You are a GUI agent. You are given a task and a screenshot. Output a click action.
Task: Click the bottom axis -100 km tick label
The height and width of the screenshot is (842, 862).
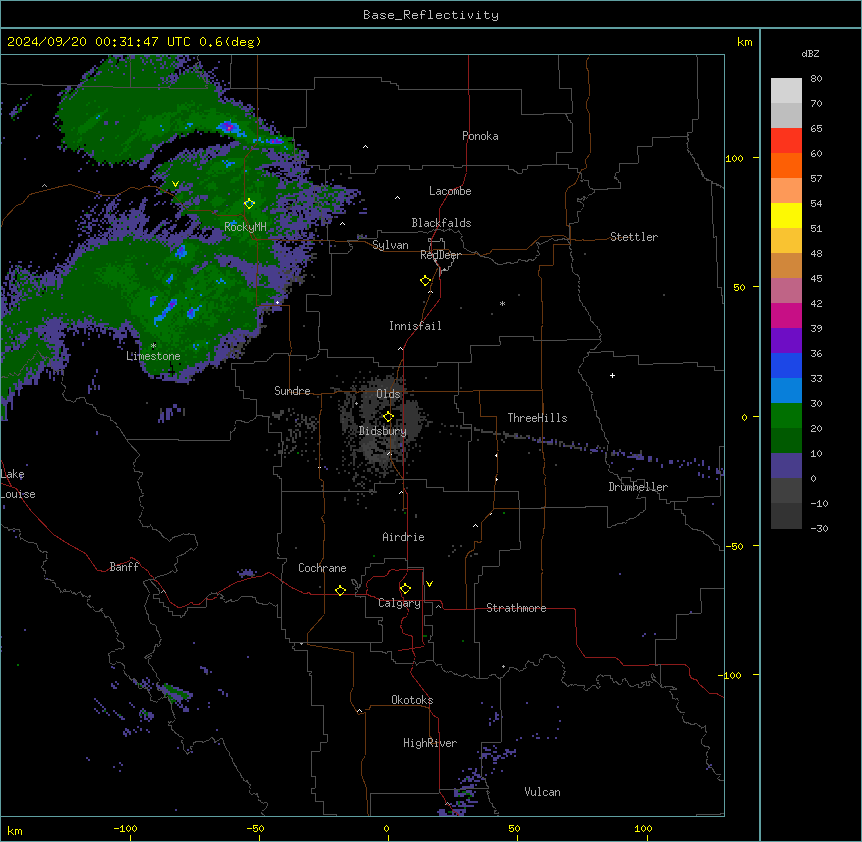pos(125,828)
